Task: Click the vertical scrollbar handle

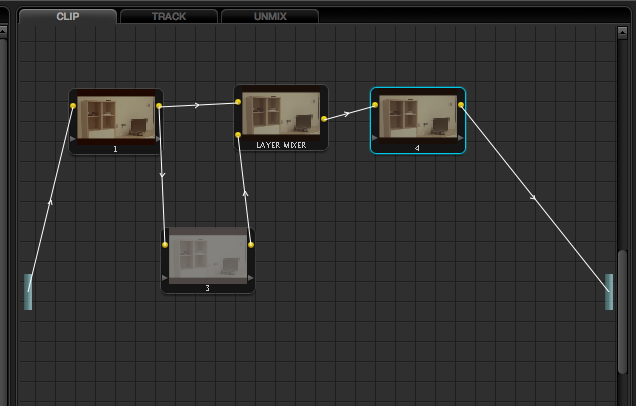Action: pyautogui.click(x=622, y=311)
